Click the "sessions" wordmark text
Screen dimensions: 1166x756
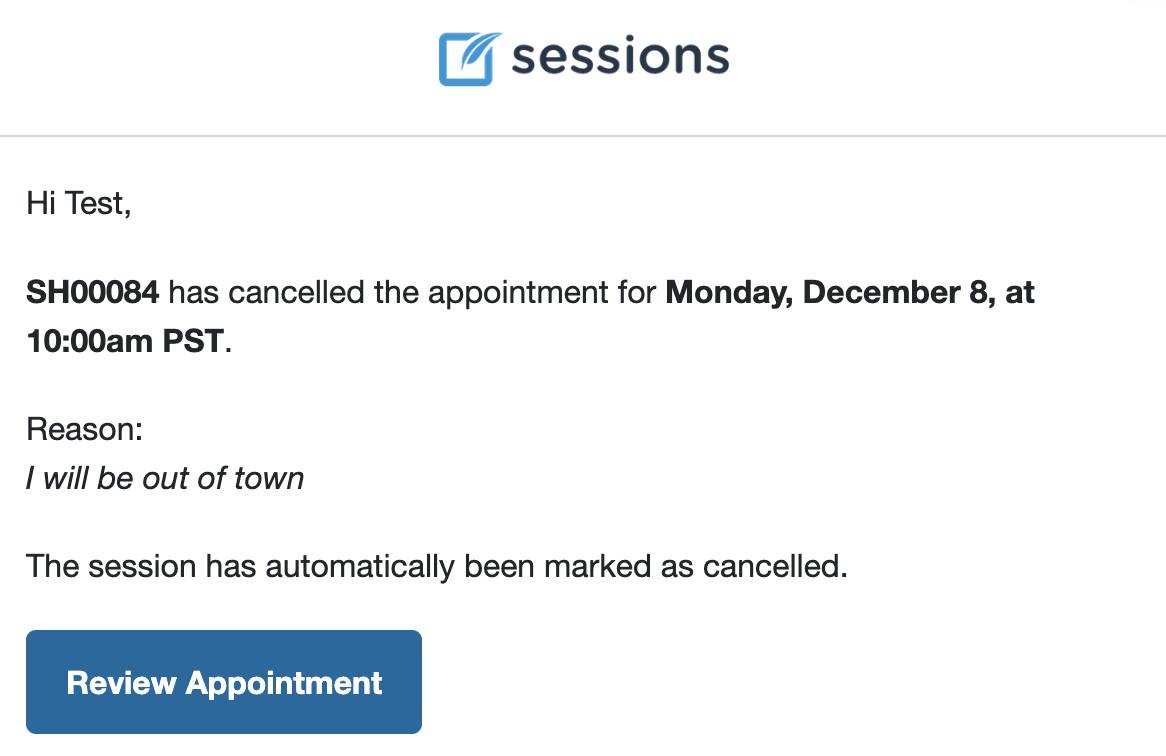point(621,57)
